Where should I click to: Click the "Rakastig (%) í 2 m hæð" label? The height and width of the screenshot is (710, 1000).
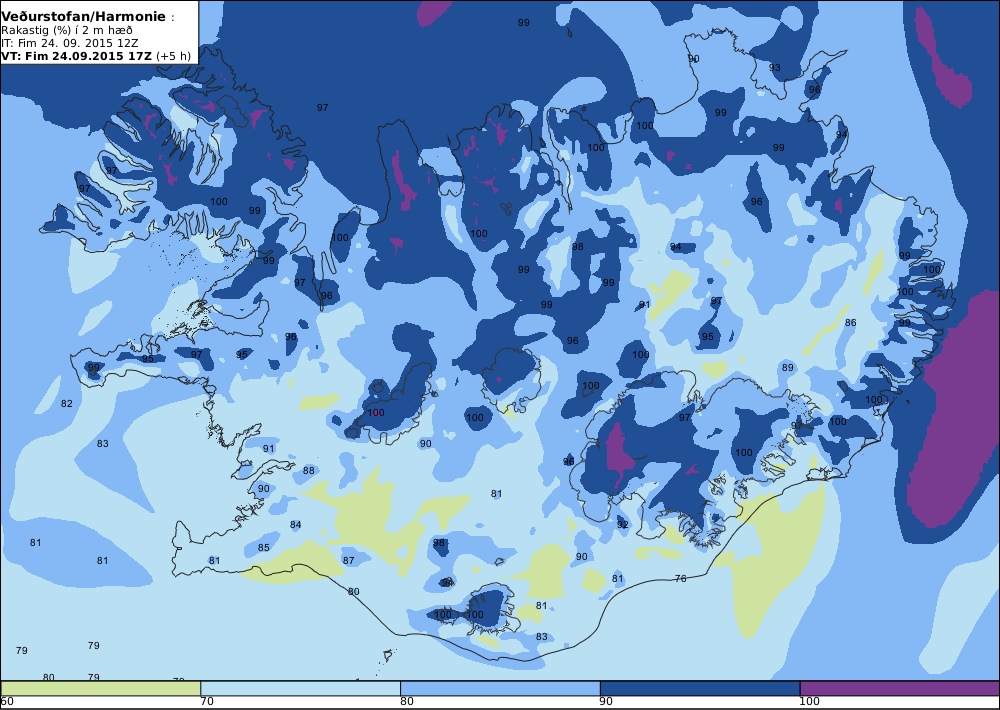tap(67, 31)
